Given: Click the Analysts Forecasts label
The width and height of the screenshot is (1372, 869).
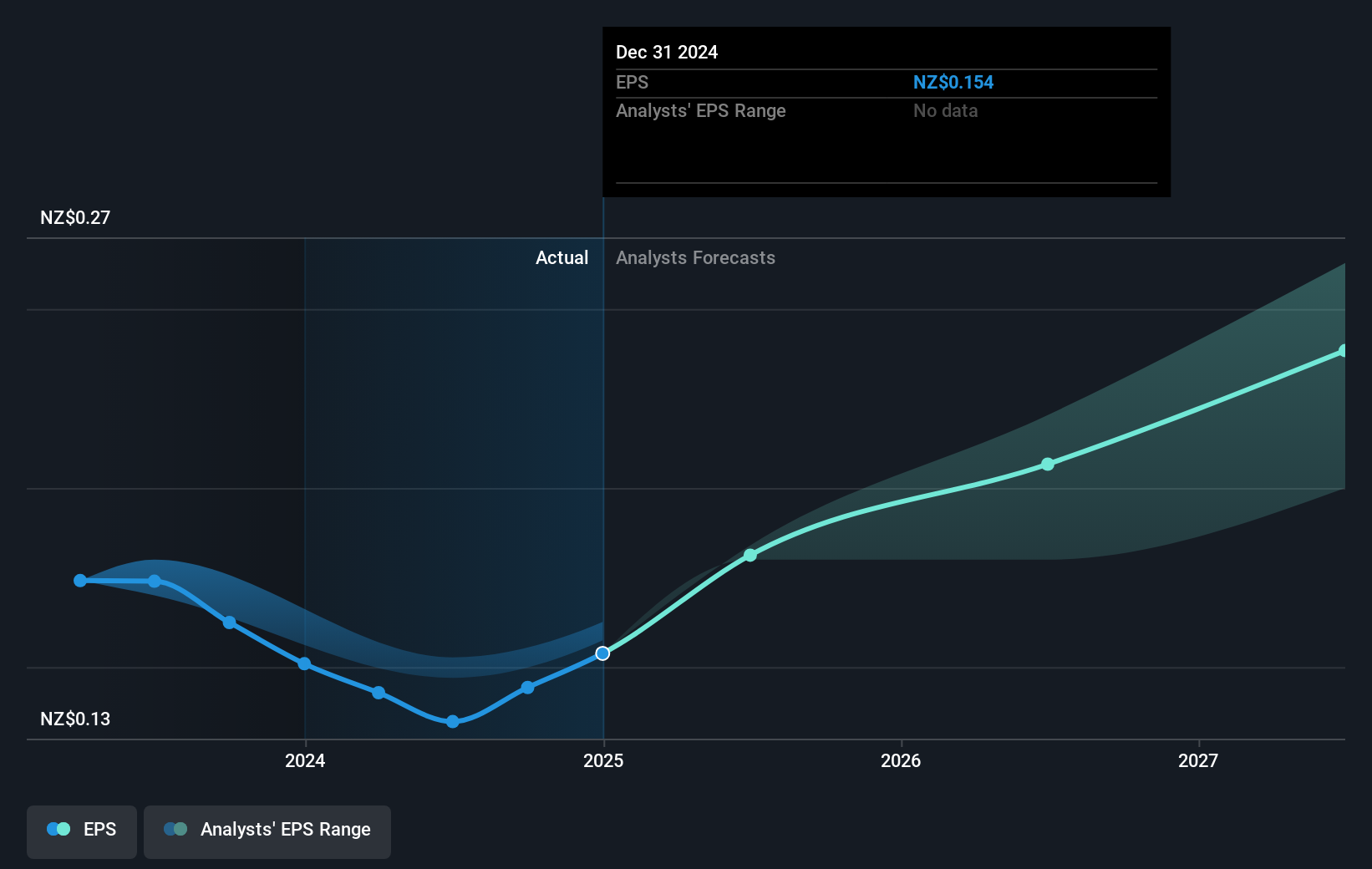Looking at the screenshot, I should point(695,257).
